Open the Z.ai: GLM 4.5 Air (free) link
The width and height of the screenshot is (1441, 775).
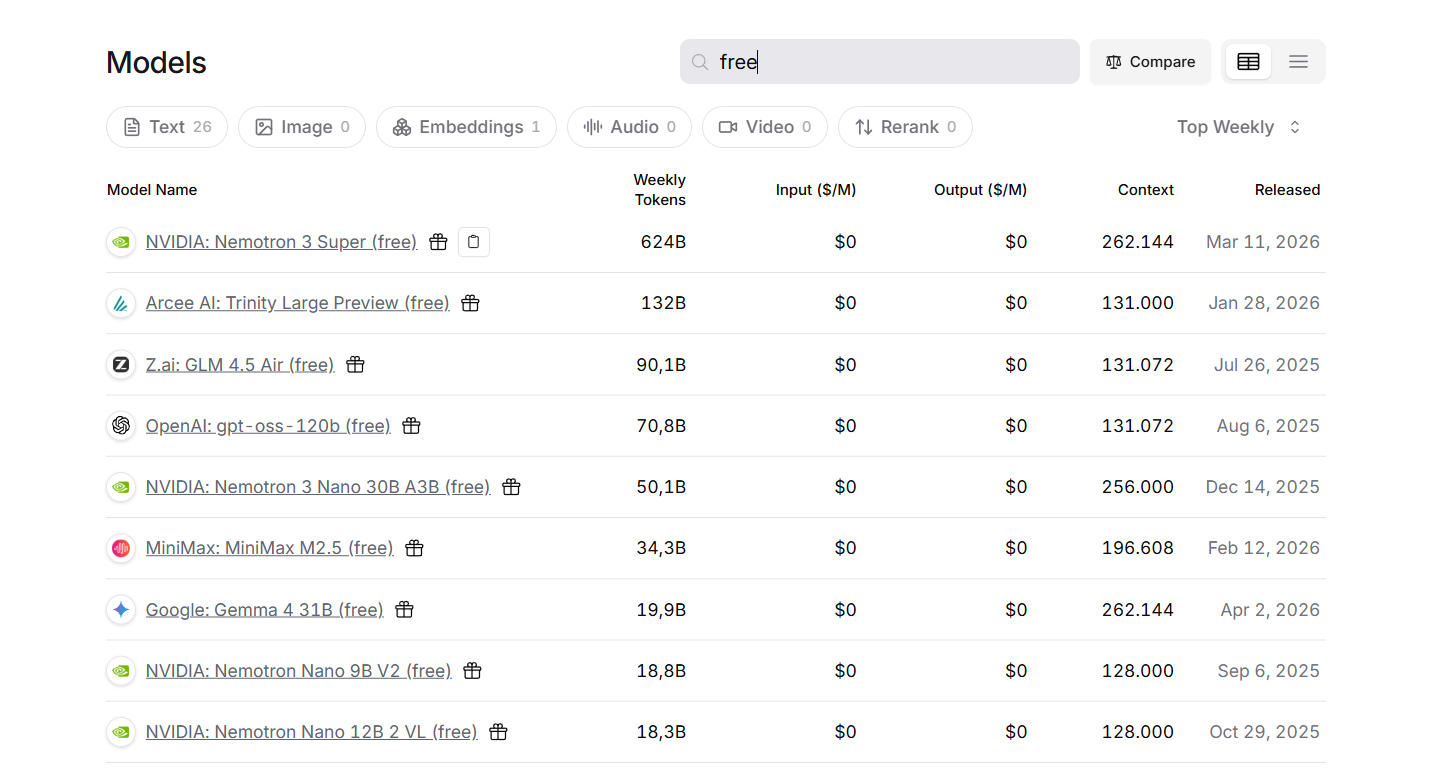[x=240, y=365]
